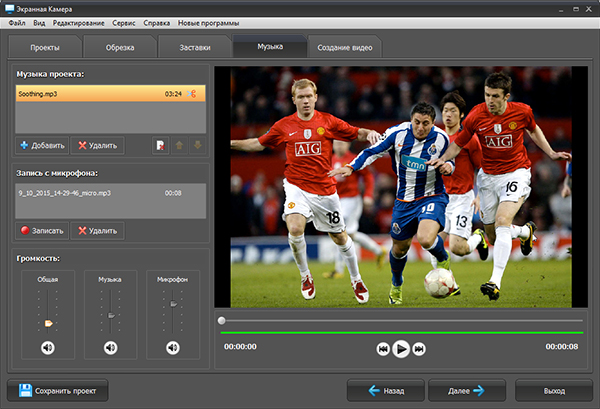This screenshot has width=600, height=409.
Task: Click Добавить to add project music
Action: [41, 146]
